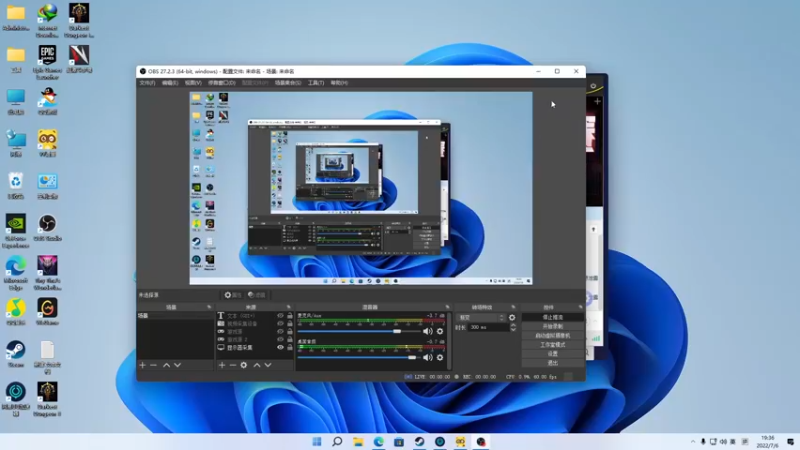Click the Windows Start button in the taskbar
This screenshot has width=800, height=450.
click(x=317, y=441)
